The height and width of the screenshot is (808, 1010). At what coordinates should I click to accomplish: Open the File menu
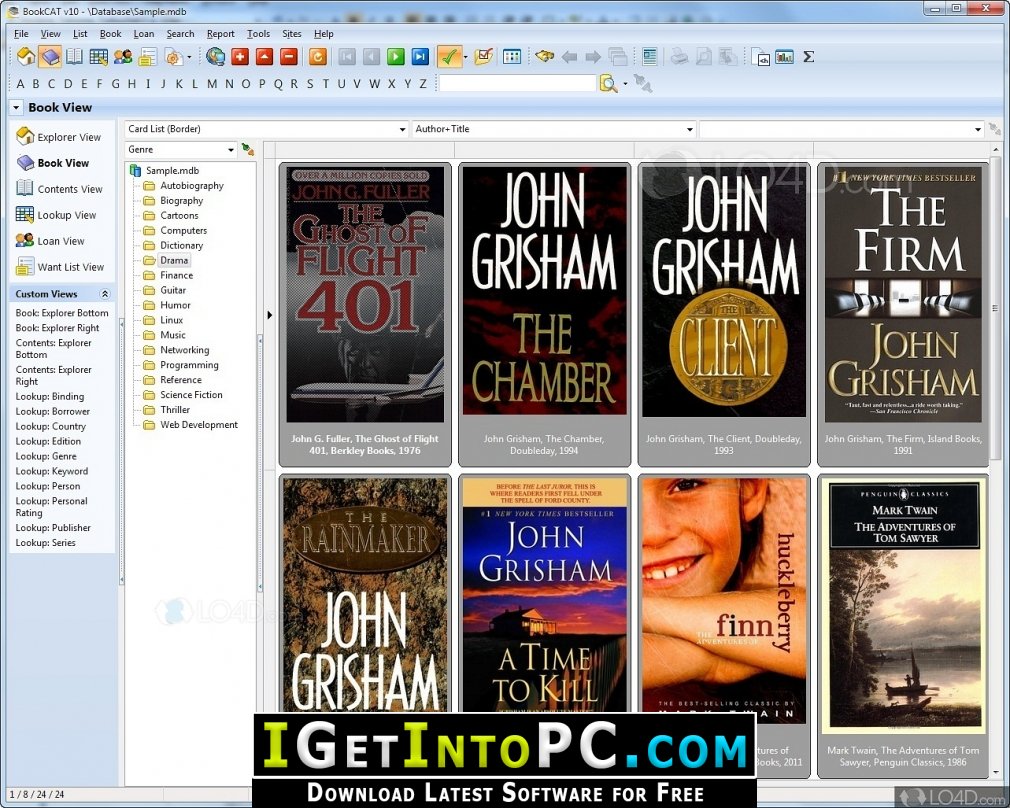(21, 34)
